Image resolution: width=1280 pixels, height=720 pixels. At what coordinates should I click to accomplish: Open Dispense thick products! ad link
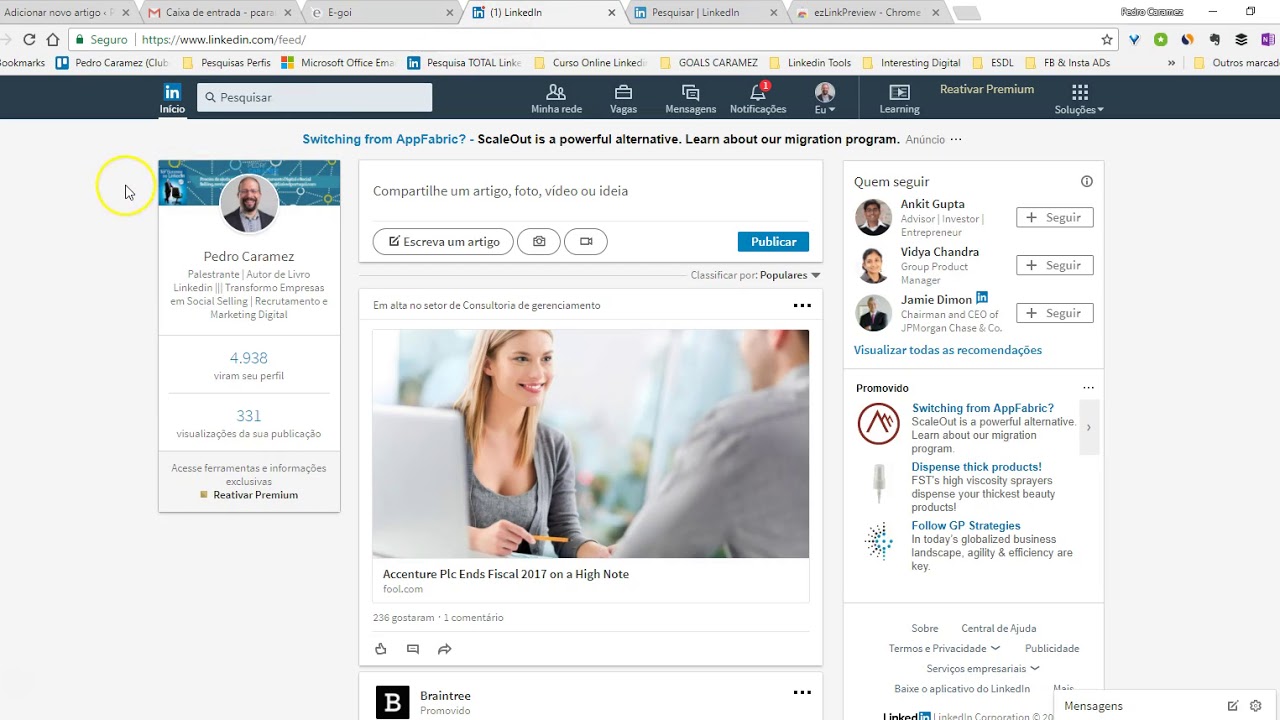pos(976,467)
